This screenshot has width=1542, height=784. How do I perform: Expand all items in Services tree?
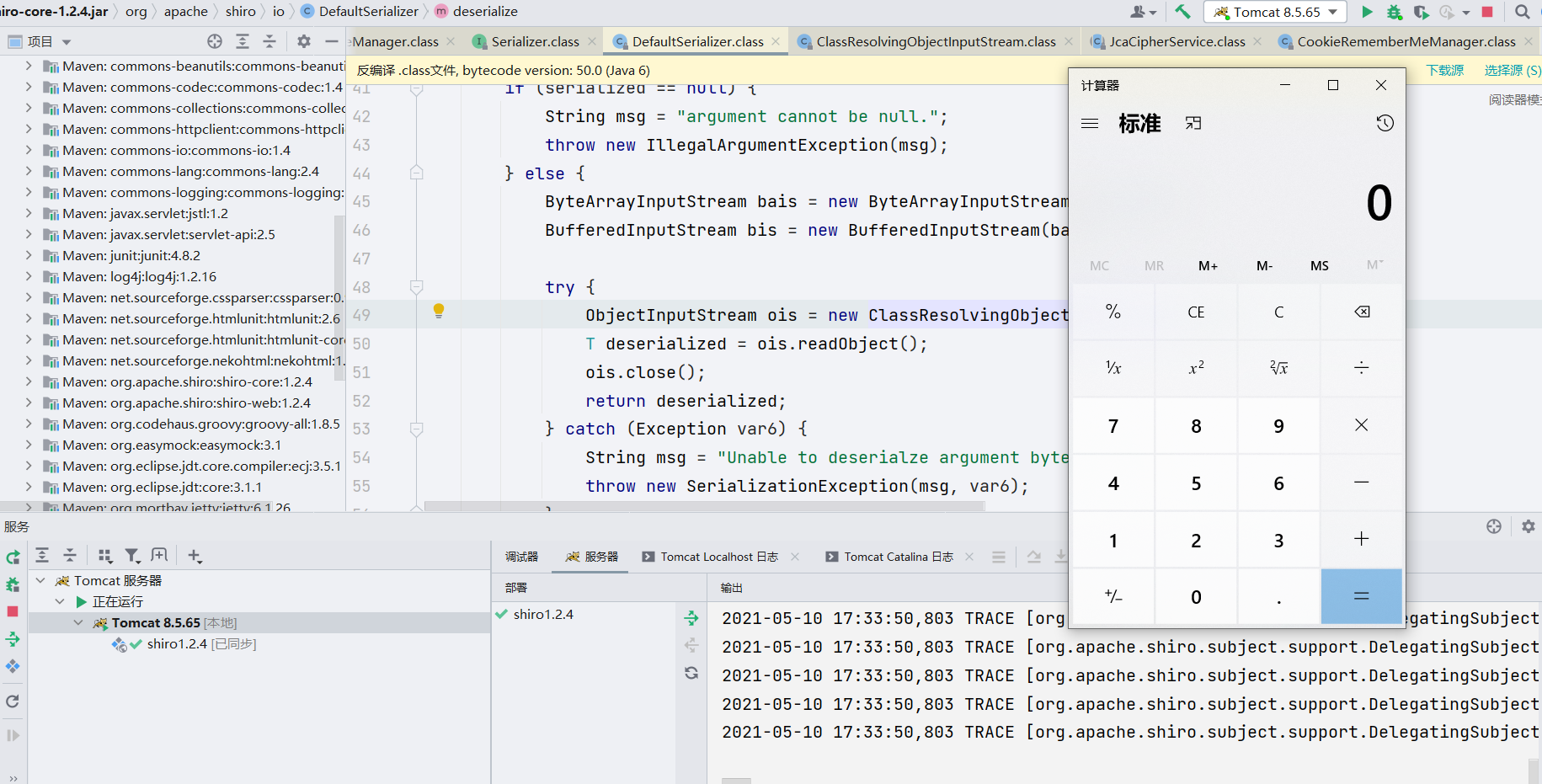(42, 556)
